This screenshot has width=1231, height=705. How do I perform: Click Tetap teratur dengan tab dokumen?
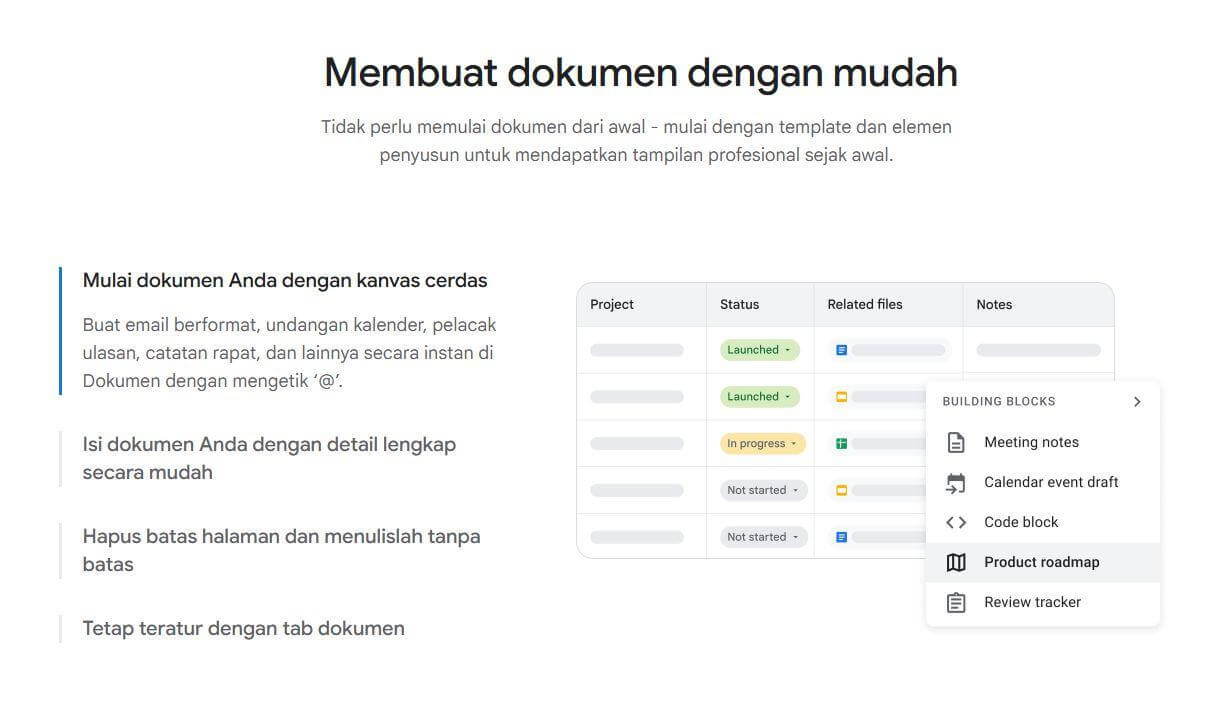tap(243, 628)
